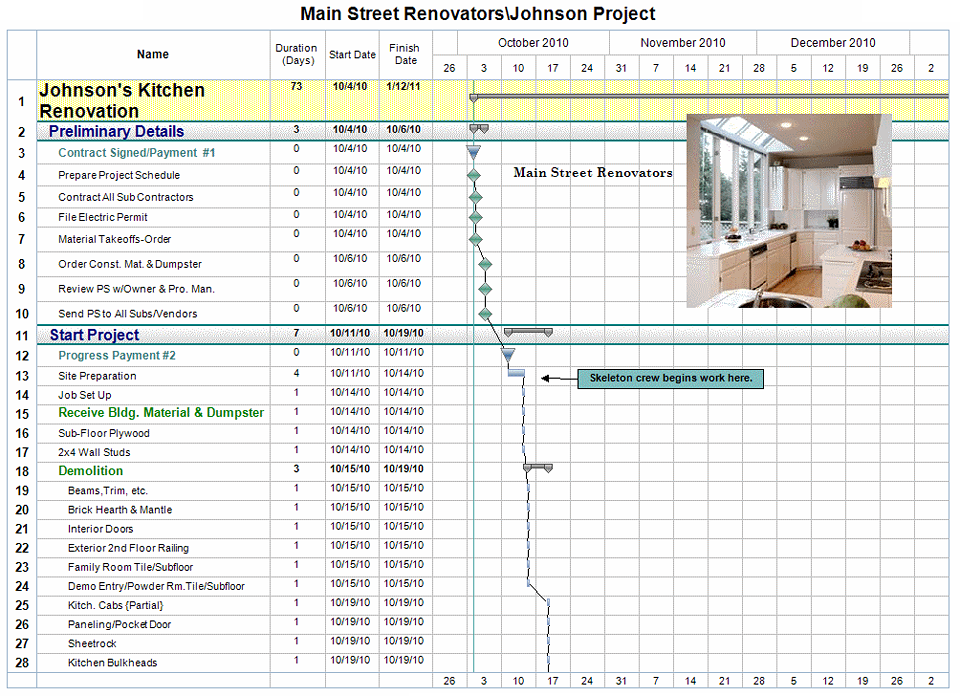Select the Order Const. Mat. & Dumpster diamond
This screenshot has height=696, width=960.
[x=485, y=264]
